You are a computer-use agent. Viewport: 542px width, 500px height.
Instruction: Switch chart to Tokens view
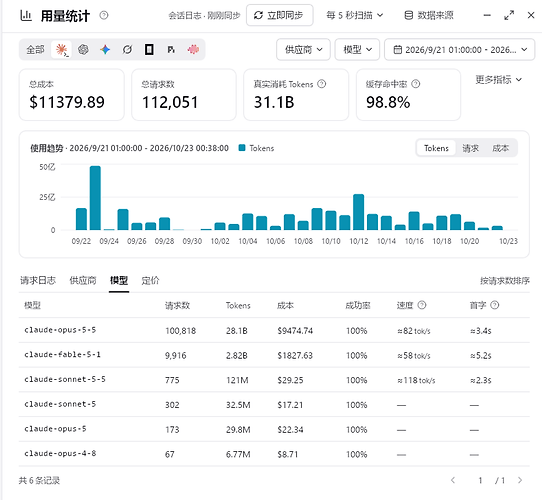pos(436,148)
